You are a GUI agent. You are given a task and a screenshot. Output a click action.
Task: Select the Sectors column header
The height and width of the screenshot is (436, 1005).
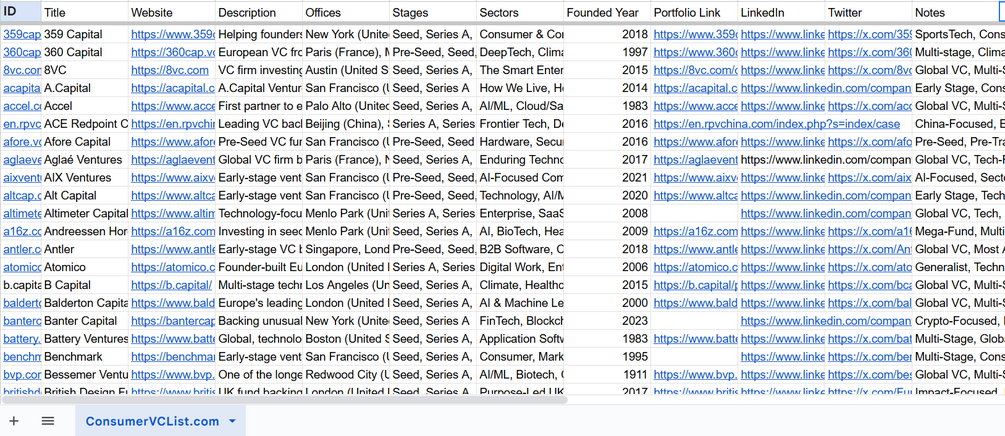click(x=520, y=12)
